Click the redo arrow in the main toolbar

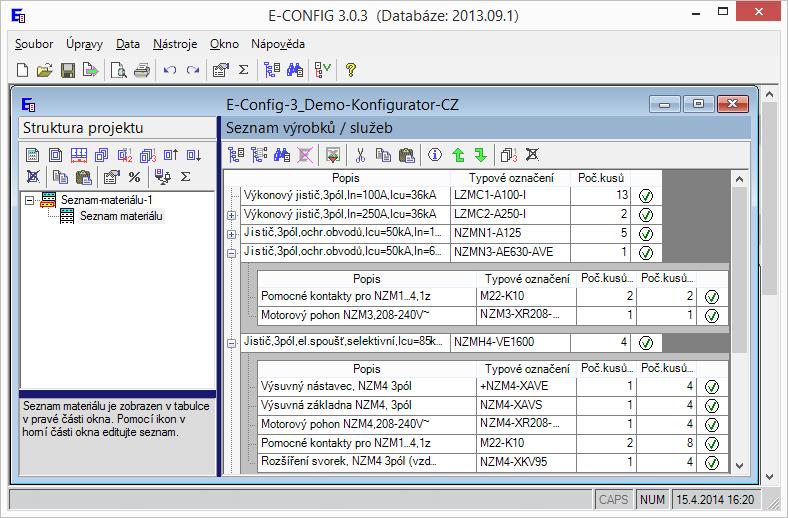193,70
